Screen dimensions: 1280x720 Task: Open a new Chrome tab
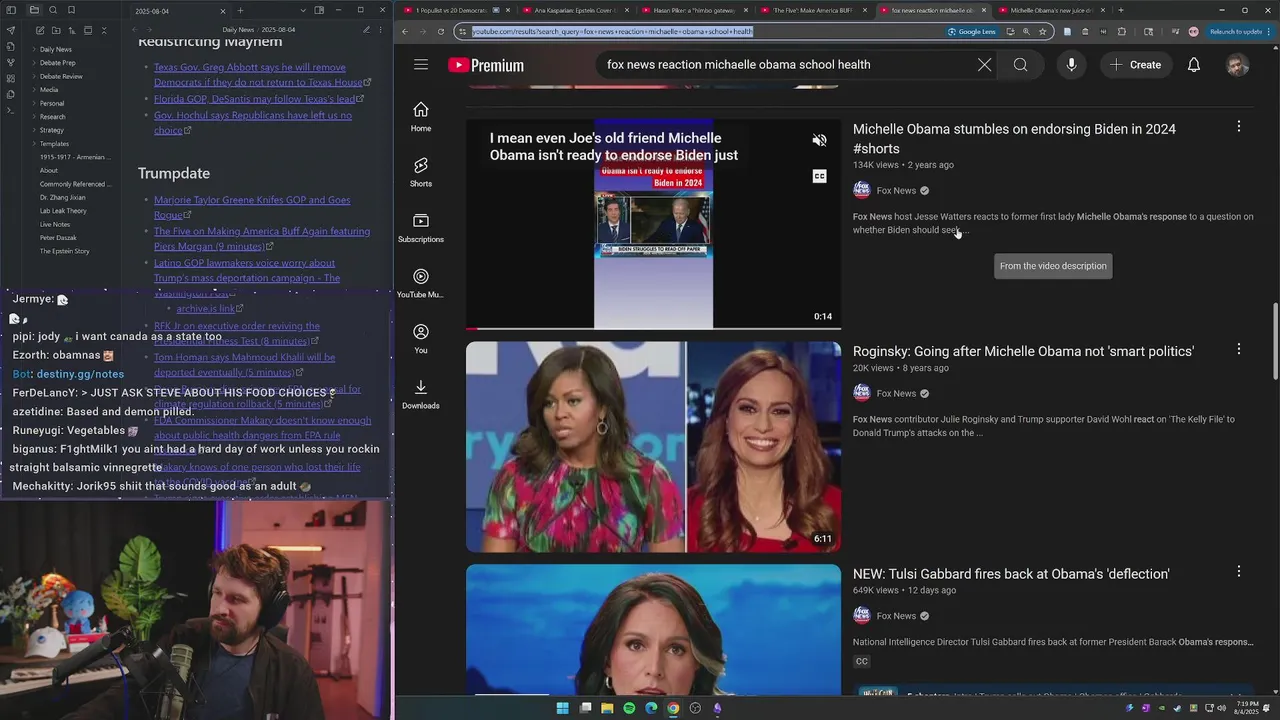(1121, 10)
